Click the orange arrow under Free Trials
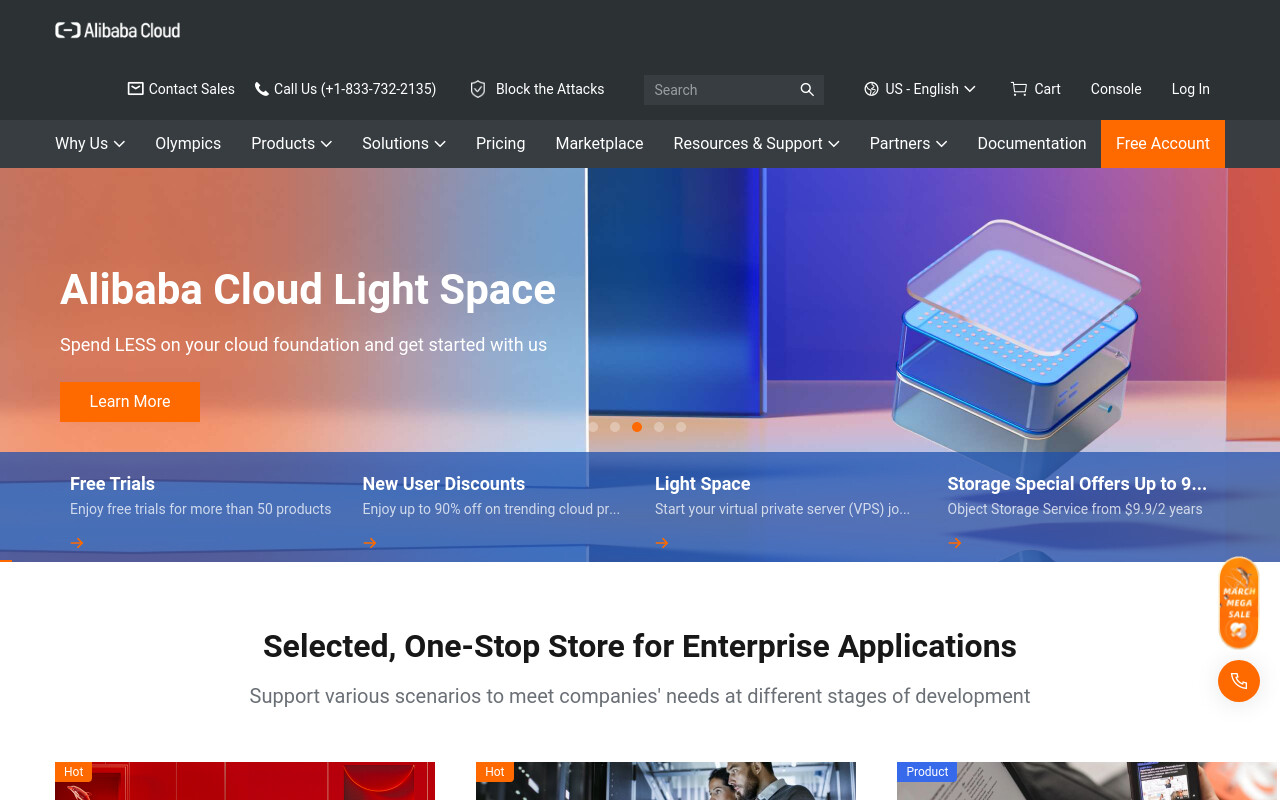The image size is (1280, 800). [x=77, y=543]
